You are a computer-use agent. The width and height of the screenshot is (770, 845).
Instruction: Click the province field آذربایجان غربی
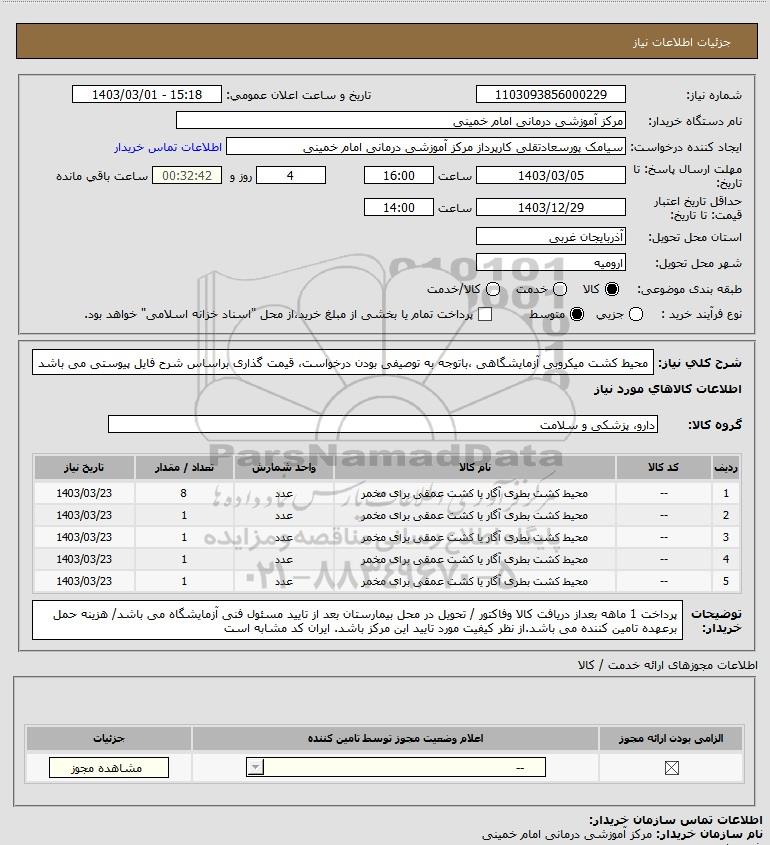coord(551,237)
